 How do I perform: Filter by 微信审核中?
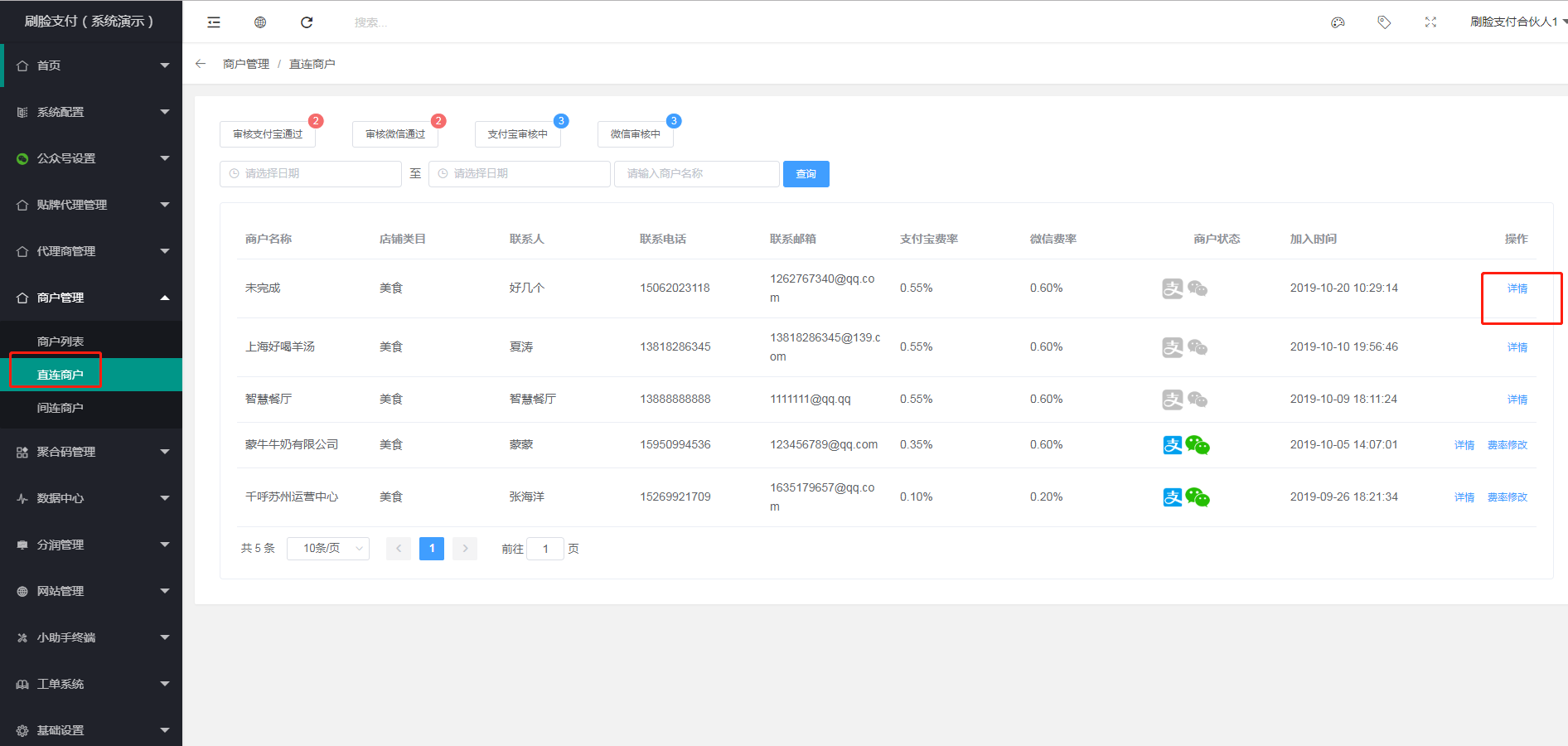click(636, 134)
